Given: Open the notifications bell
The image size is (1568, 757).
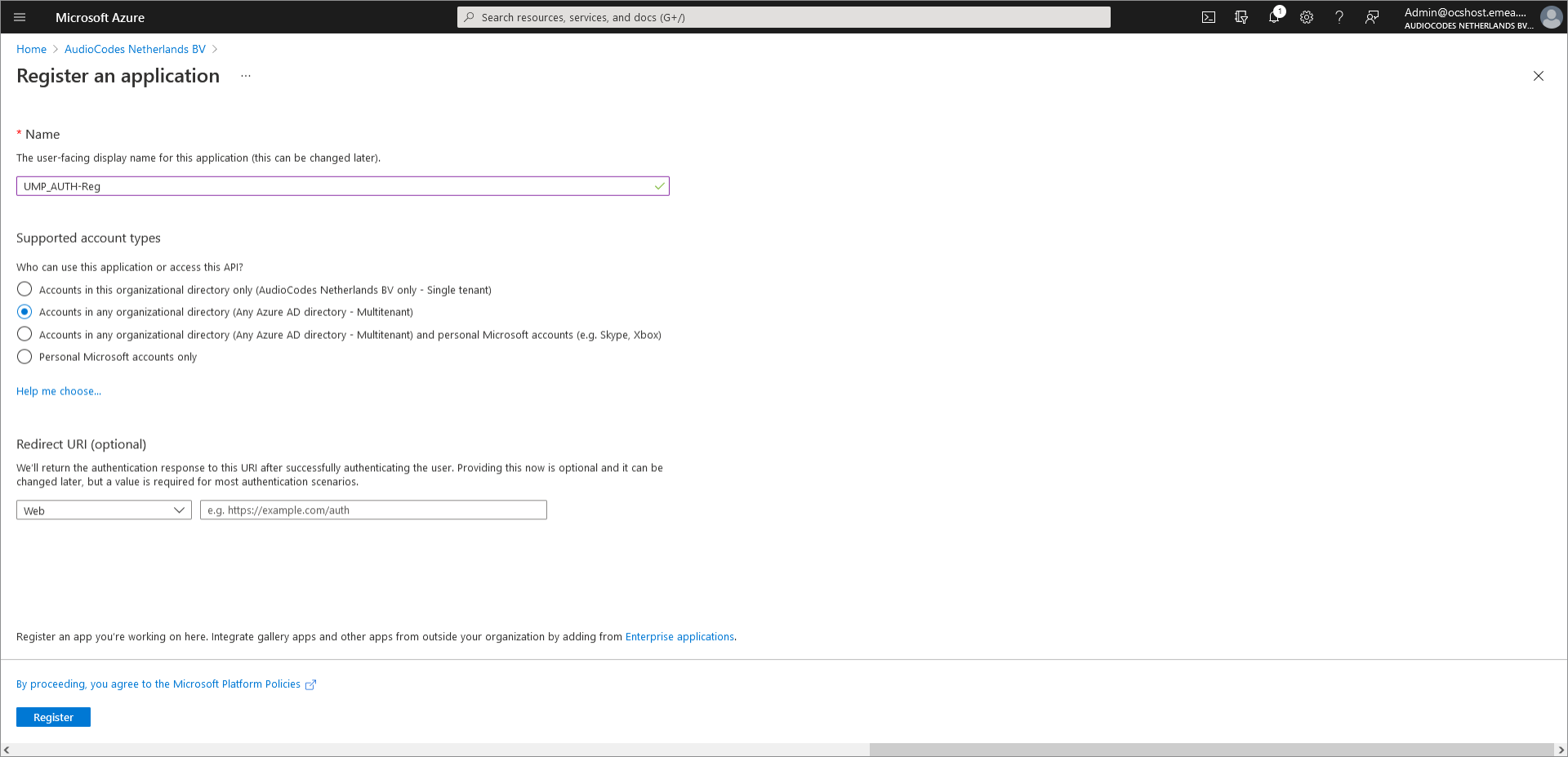Looking at the screenshot, I should coord(1274,17).
